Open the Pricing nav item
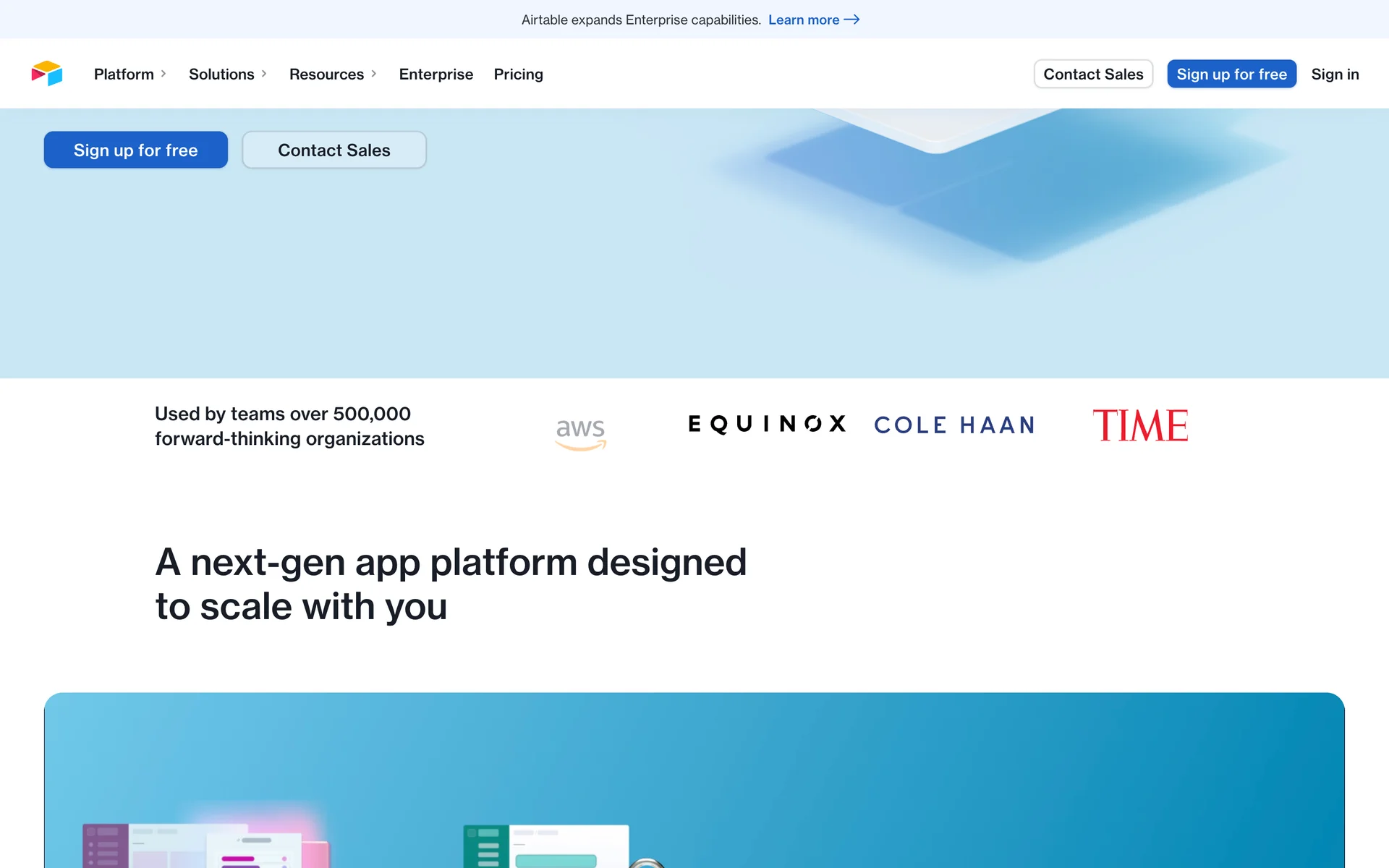The height and width of the screenshot is (868, 1389). (518, 75)
